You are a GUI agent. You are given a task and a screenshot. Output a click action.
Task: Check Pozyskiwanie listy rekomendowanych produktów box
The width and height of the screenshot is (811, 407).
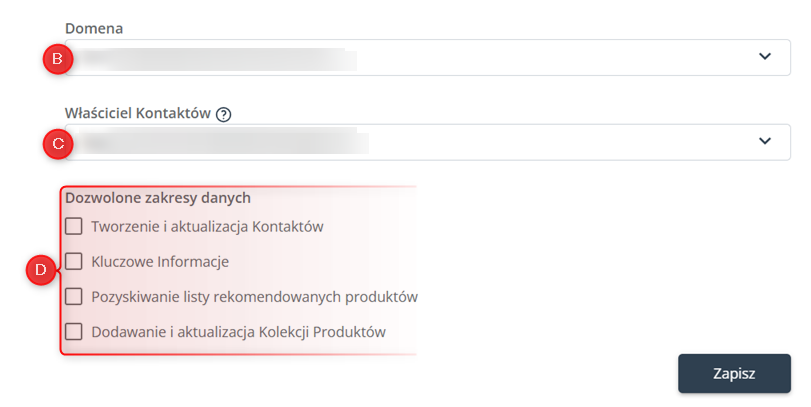pos(73,296)
